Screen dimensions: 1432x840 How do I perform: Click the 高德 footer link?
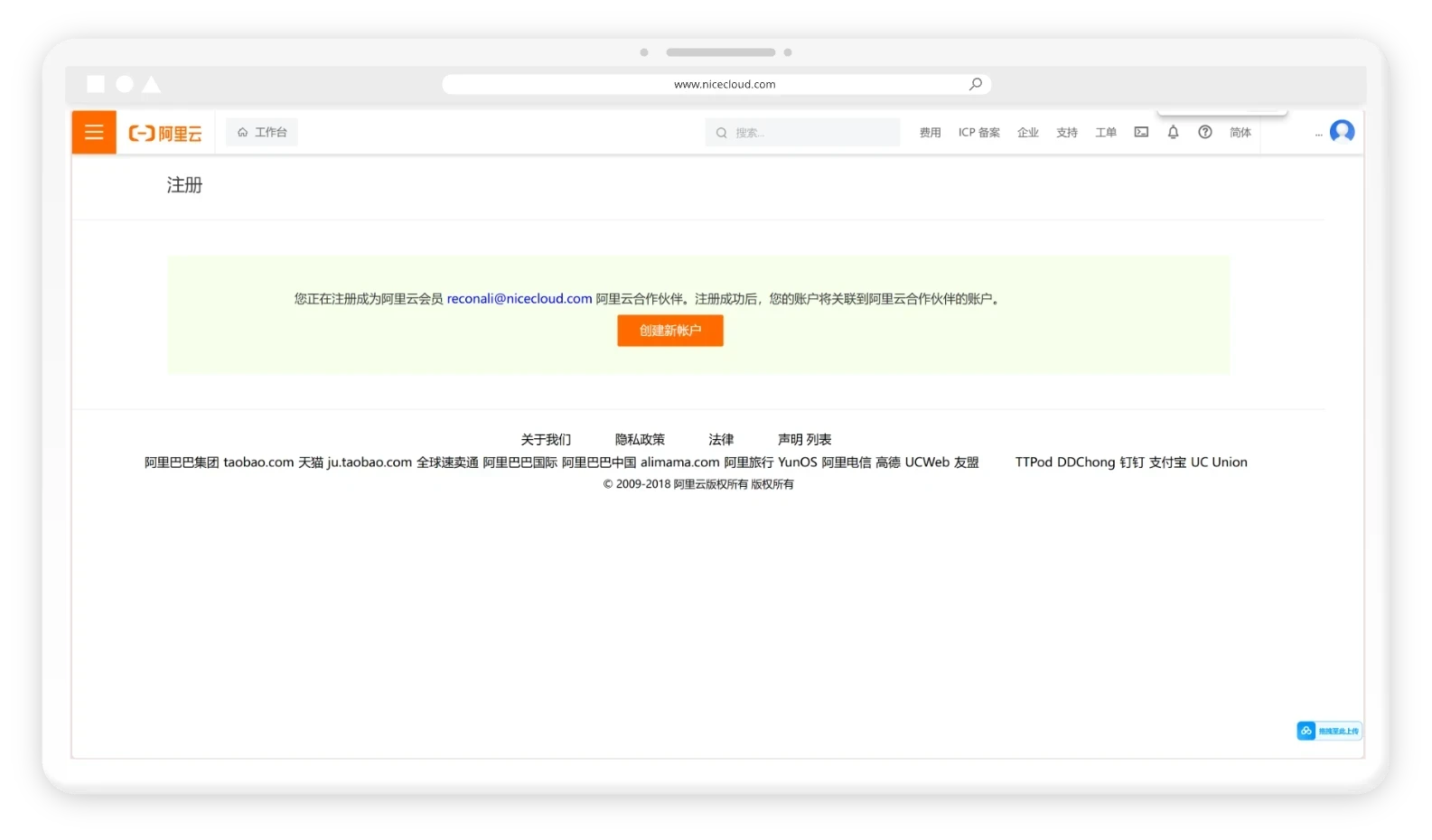point(888,462)
